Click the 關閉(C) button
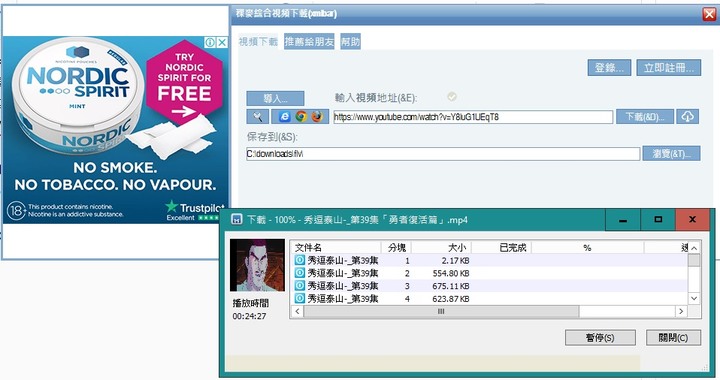The image size is (720, 380). (673, 338)
